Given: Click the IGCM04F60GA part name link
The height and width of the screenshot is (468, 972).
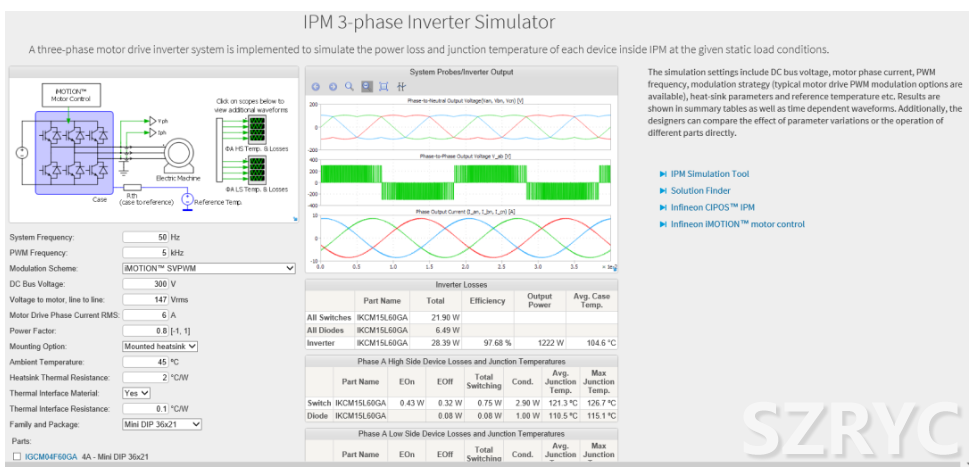Looking at the screenshot, I should coord(51,456).
